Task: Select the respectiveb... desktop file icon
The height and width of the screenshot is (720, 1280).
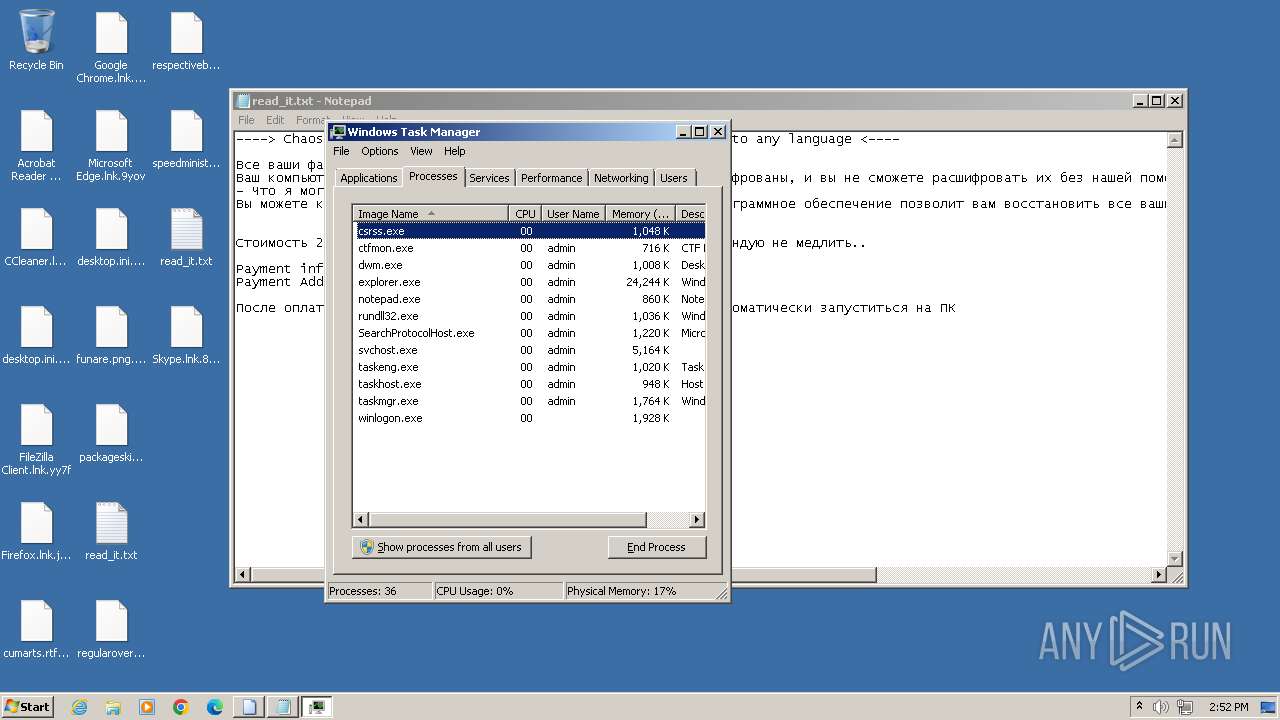Action: point(186,41)
